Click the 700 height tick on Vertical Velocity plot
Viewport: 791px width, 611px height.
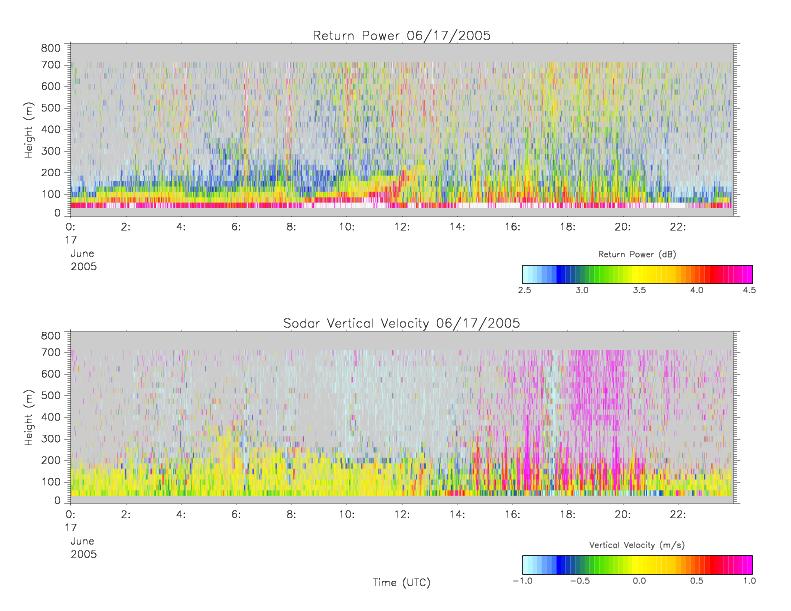50,352
